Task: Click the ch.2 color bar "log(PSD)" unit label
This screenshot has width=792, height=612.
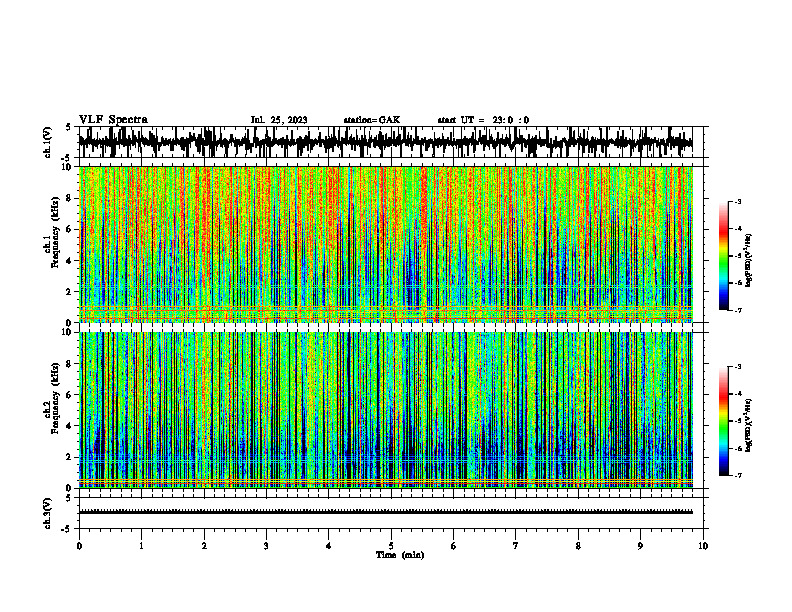Action: pyautogui.click(x=749, y=425)
